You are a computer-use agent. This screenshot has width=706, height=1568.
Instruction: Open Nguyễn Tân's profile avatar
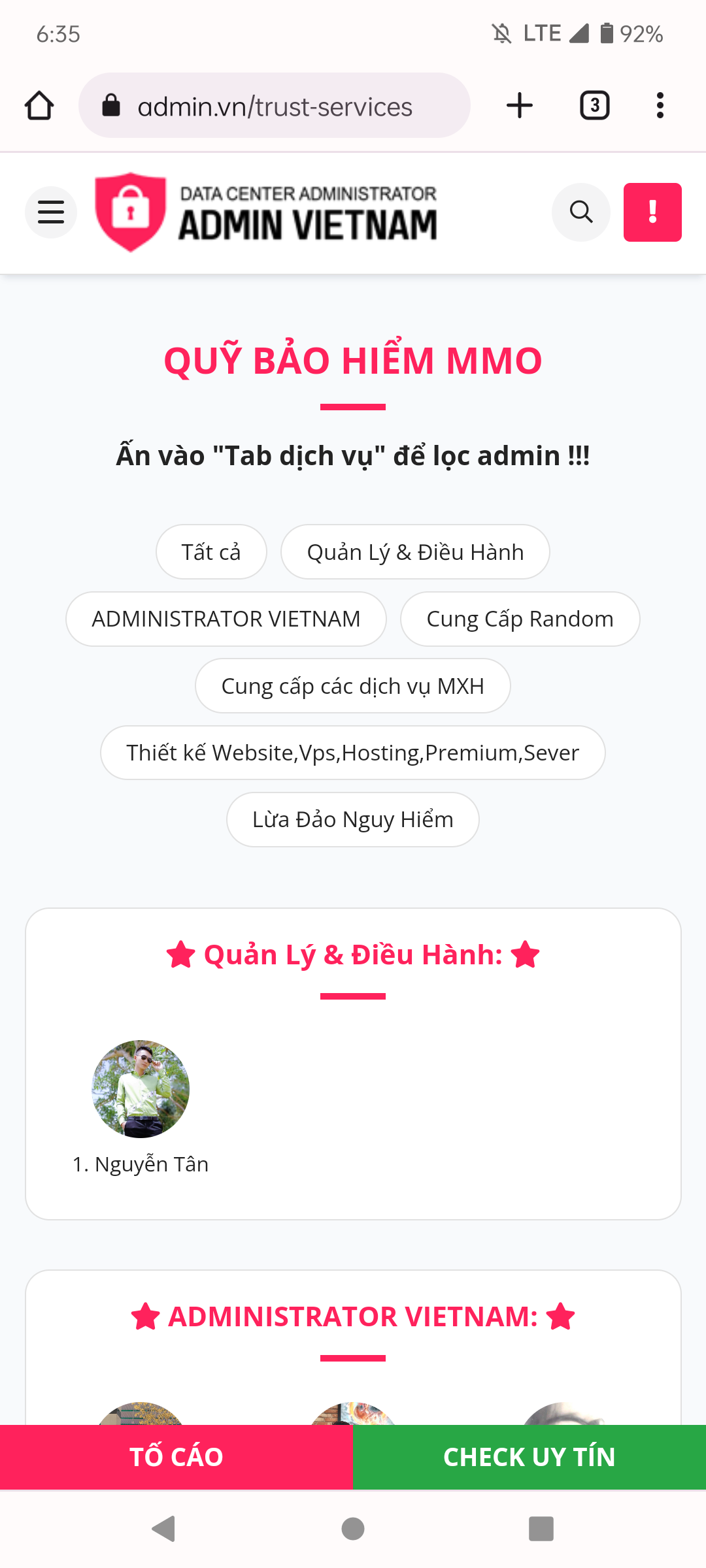click(141, 1089)
